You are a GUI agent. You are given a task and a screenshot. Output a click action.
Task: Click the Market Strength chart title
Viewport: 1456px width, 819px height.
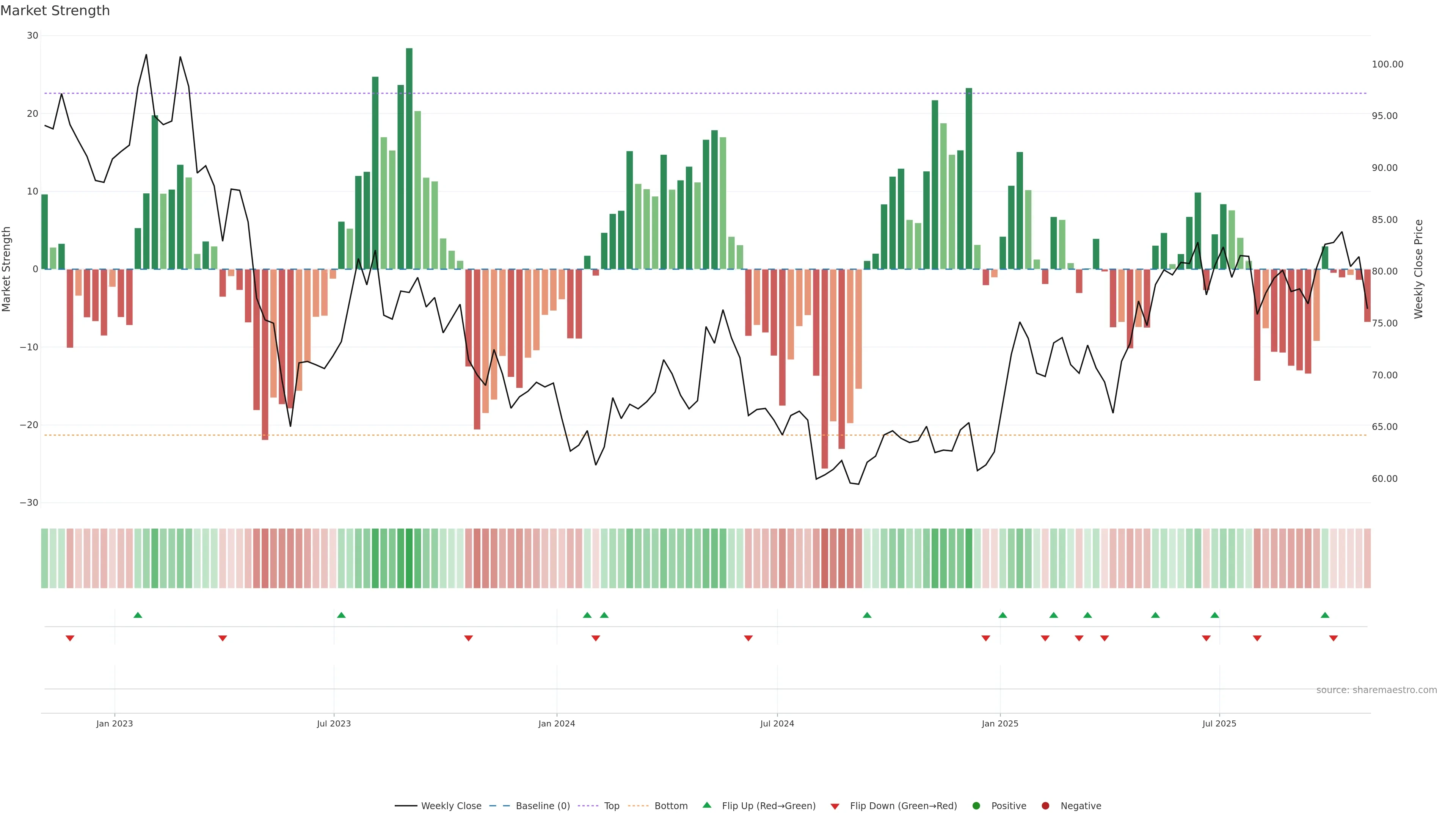pos(55,11)
